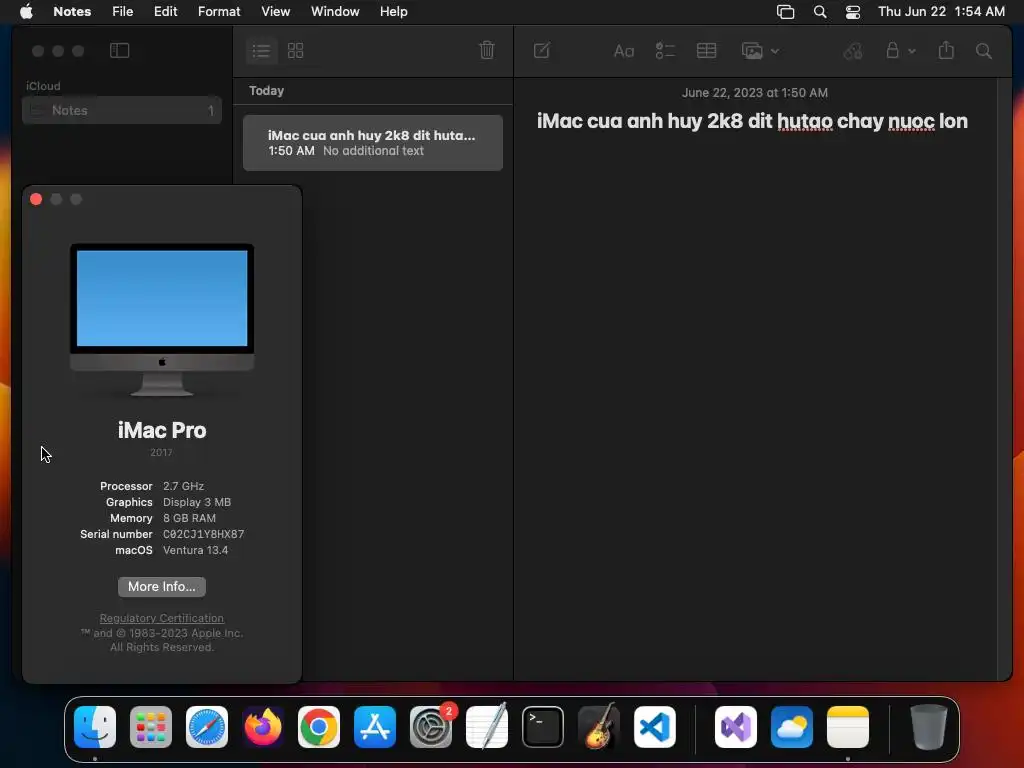Click the add link icon in toolbar
1024x768 pixels.
tap(853, 51)
